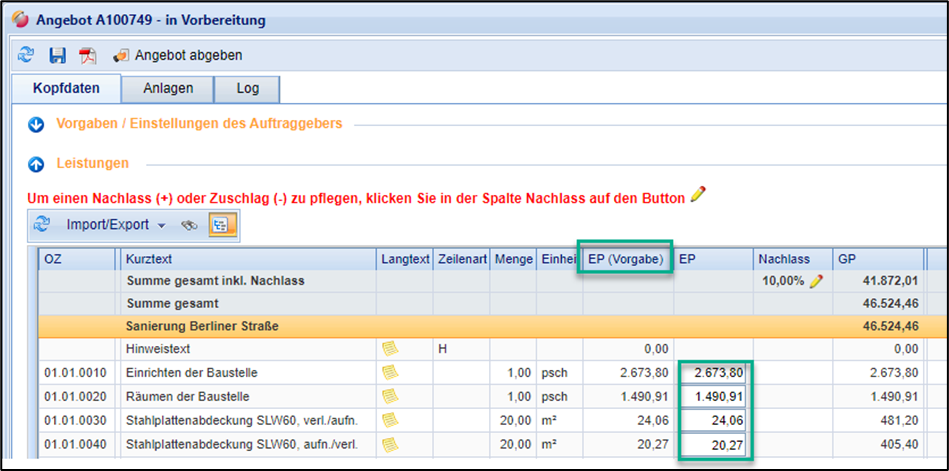Collapse the Leistungen section
Viewport: 949px width, 471px height.
coord(36,164)
